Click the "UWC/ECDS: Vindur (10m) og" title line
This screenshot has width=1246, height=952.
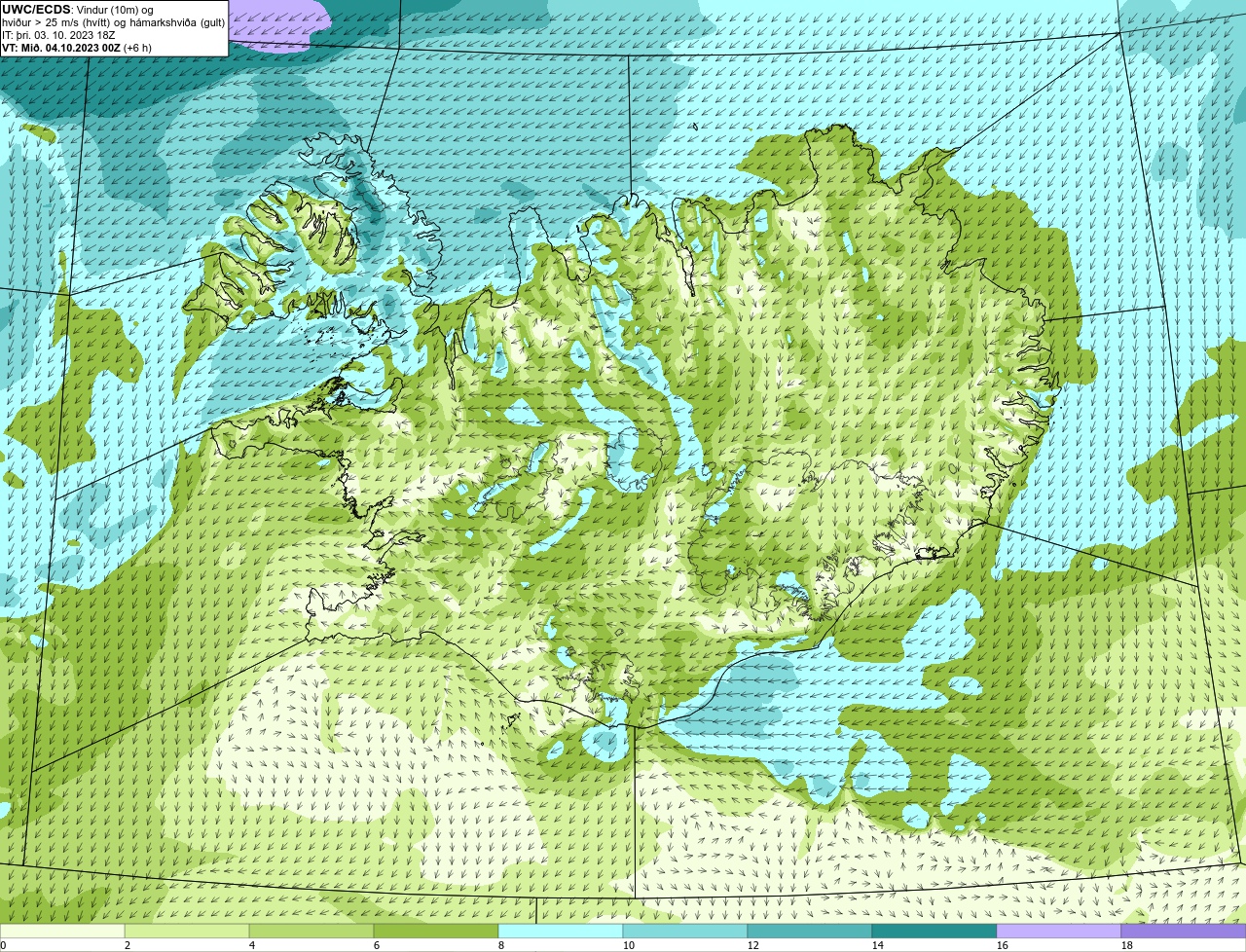click(78, 10)
